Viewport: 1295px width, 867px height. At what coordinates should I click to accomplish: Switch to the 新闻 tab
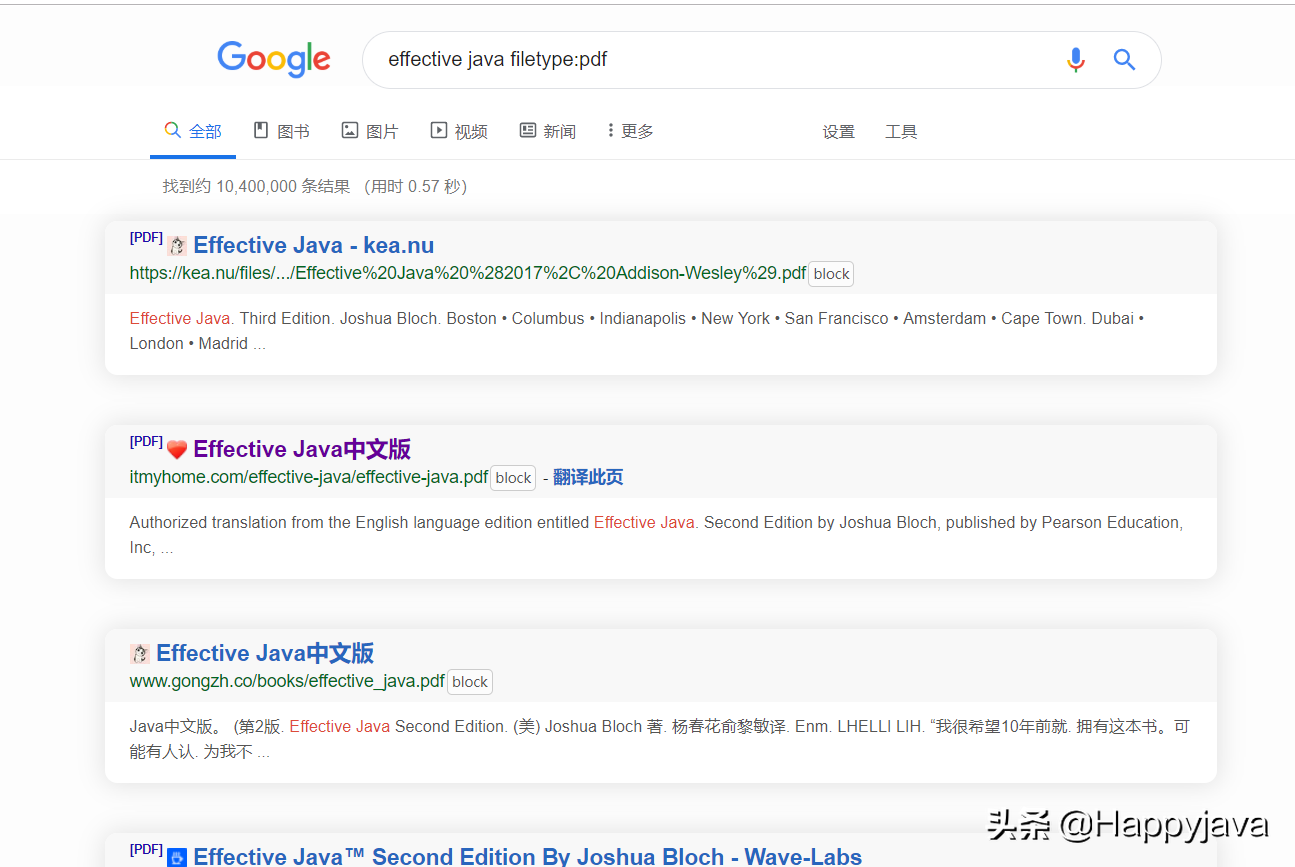(x=548, y=131)
